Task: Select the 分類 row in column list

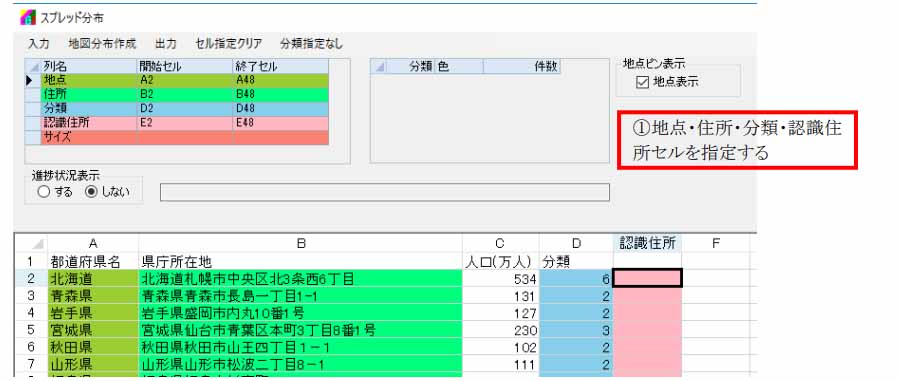Action: 177,108
